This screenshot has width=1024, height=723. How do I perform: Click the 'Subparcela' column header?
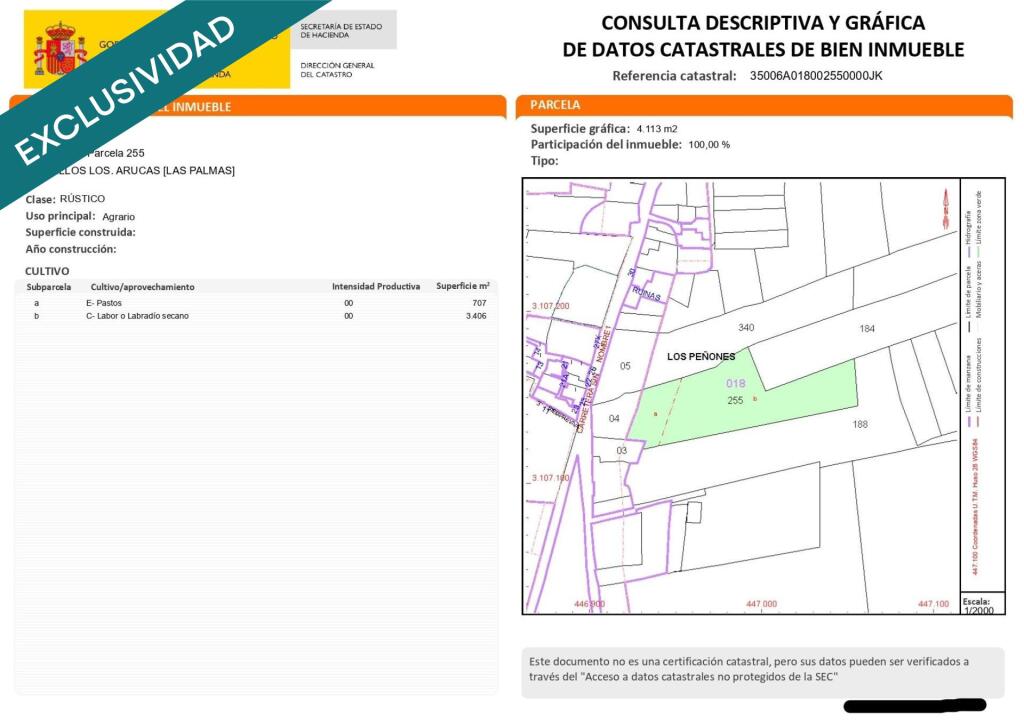[x=48, y=287]
